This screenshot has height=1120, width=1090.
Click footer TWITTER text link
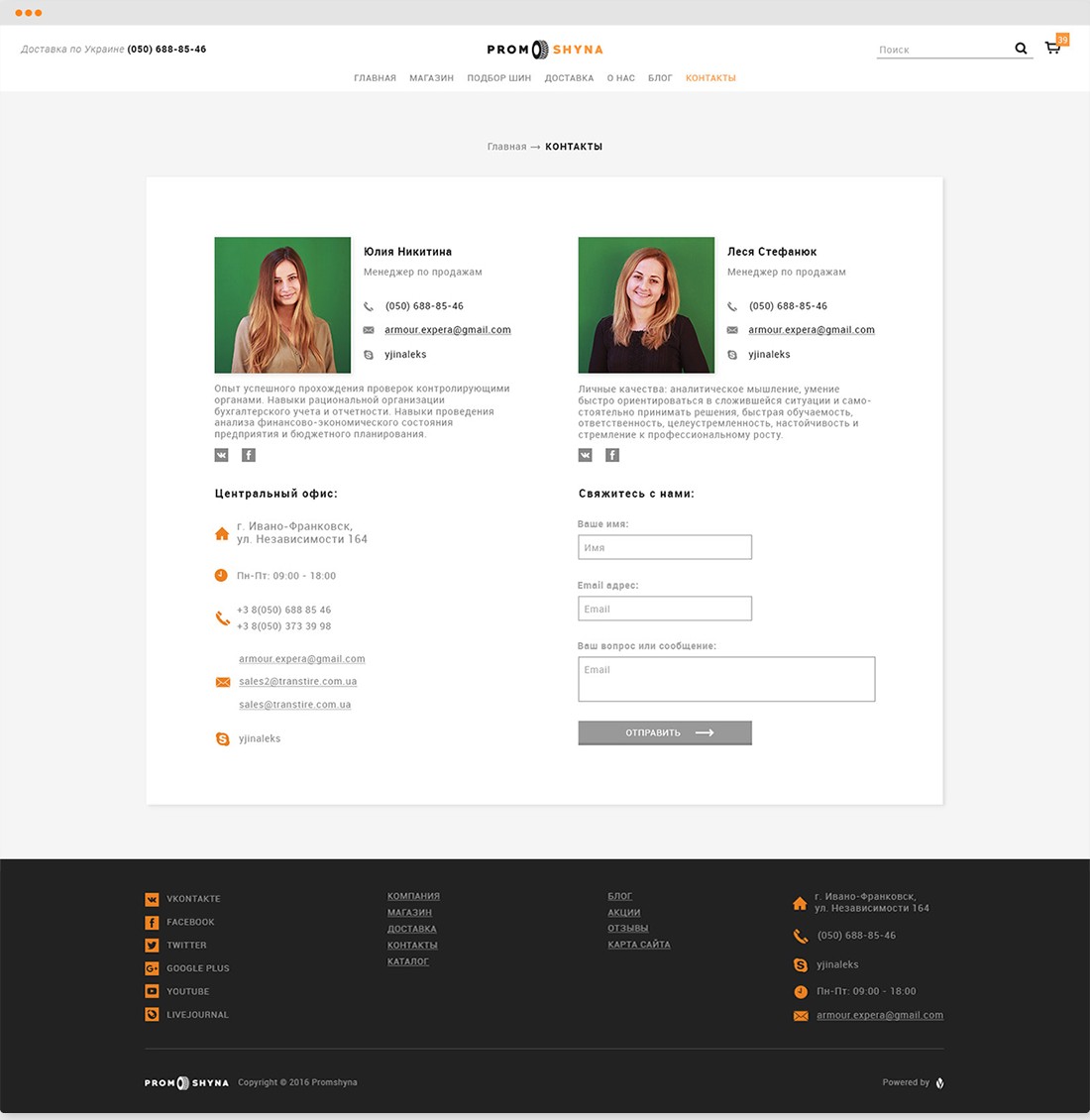186,945
